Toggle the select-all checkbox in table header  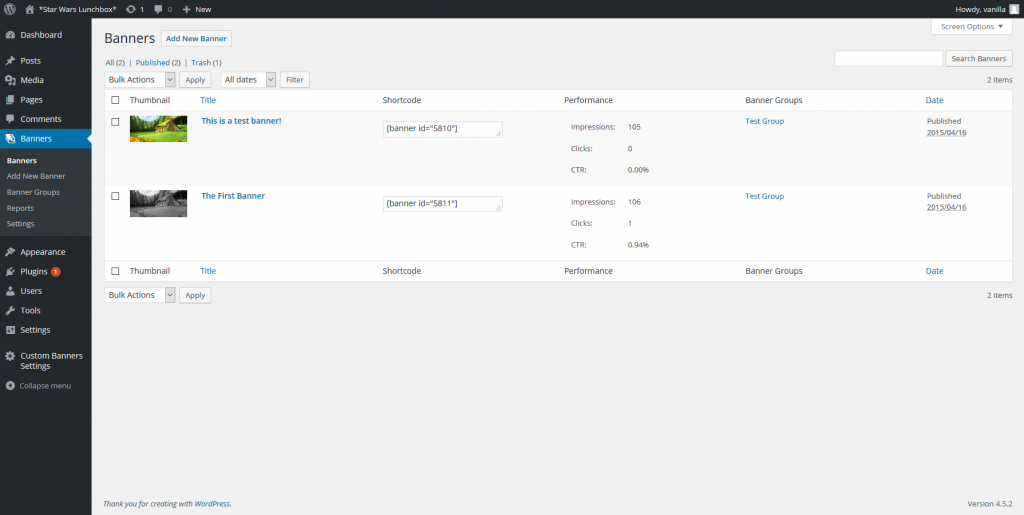[115, 100]
